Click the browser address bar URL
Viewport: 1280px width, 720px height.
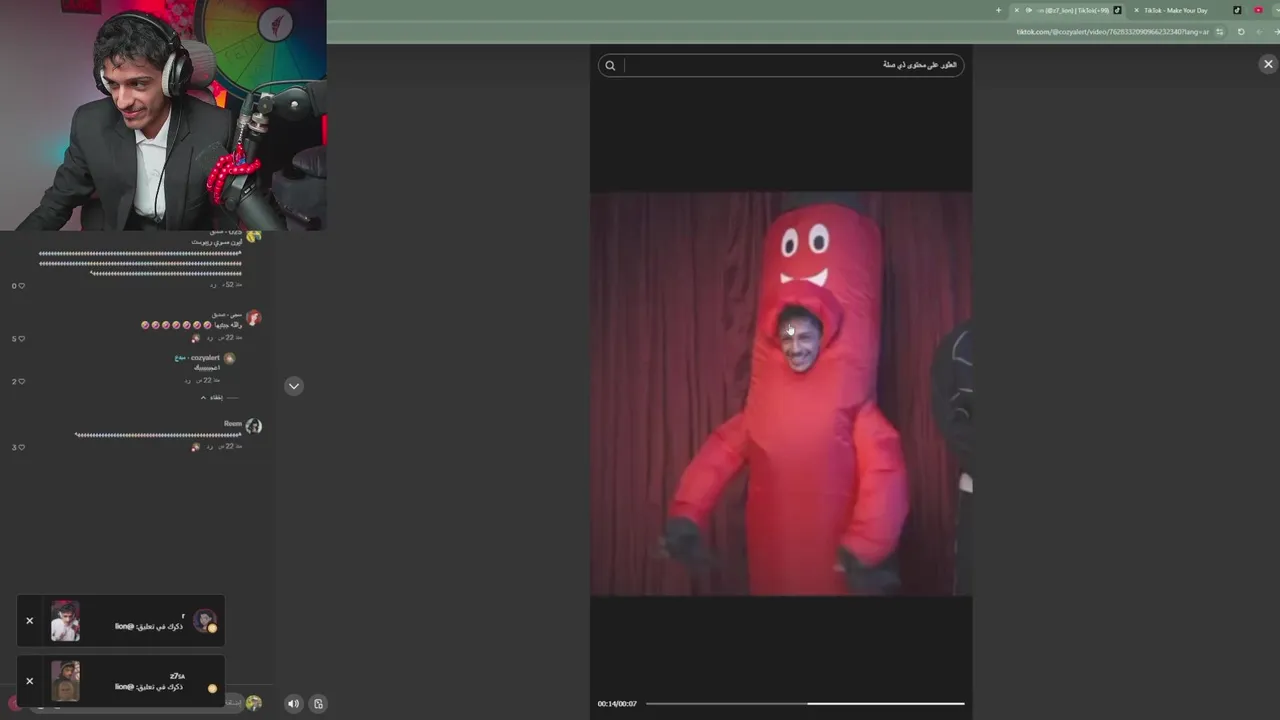(x=1113, y=32)
